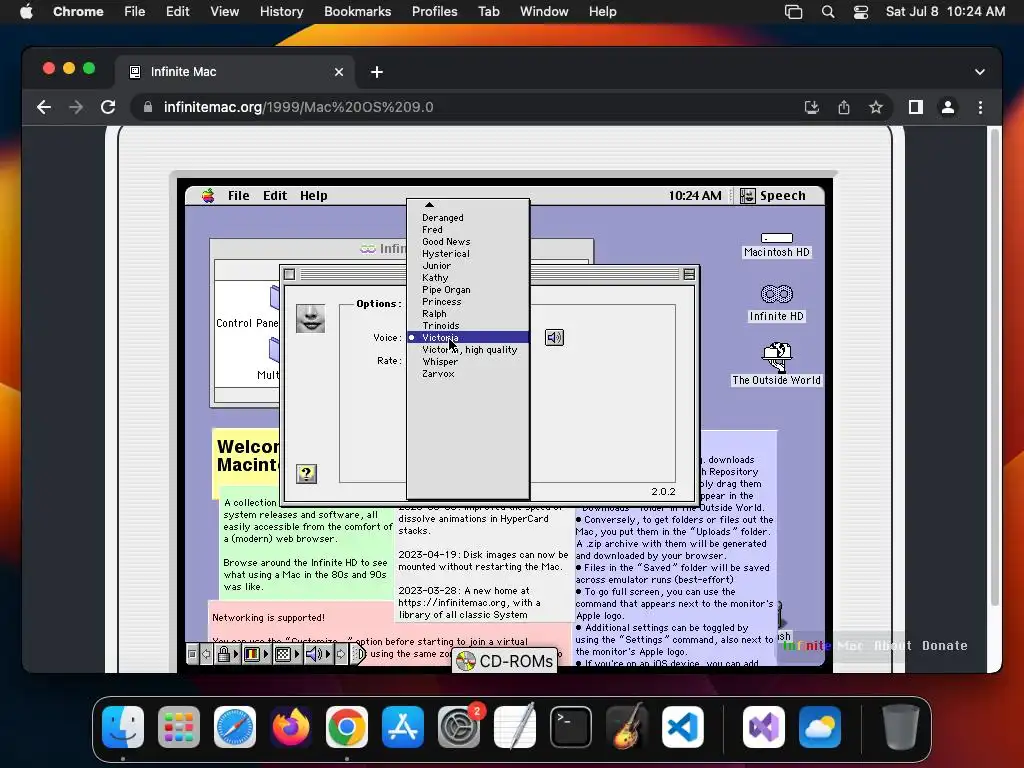Open monitor color depth strip module
This screenshot has height=768, width=1024.
click(256, 654)
